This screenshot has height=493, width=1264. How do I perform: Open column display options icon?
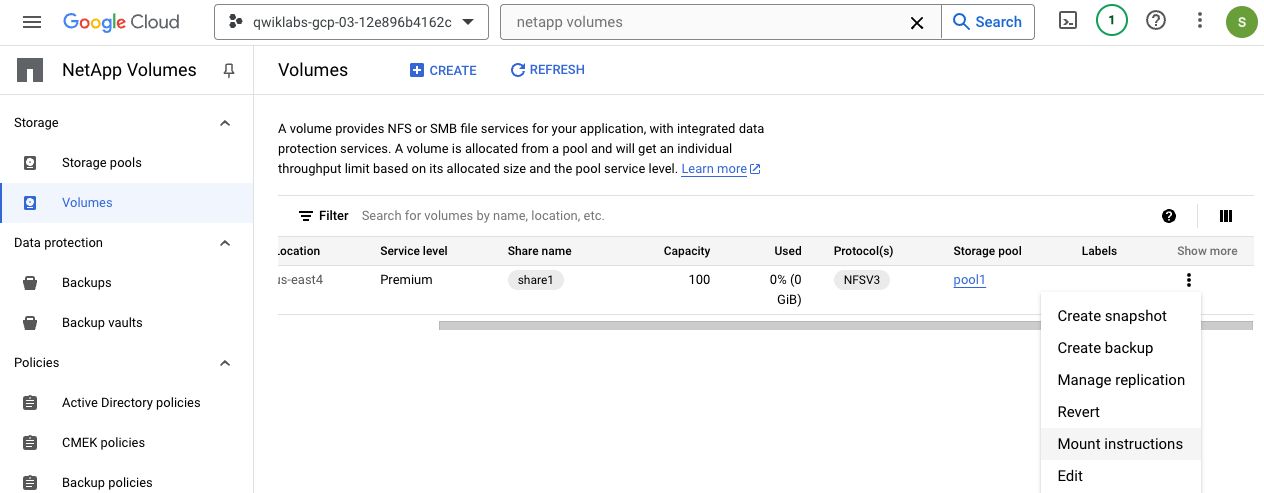tap(1226, 216)
